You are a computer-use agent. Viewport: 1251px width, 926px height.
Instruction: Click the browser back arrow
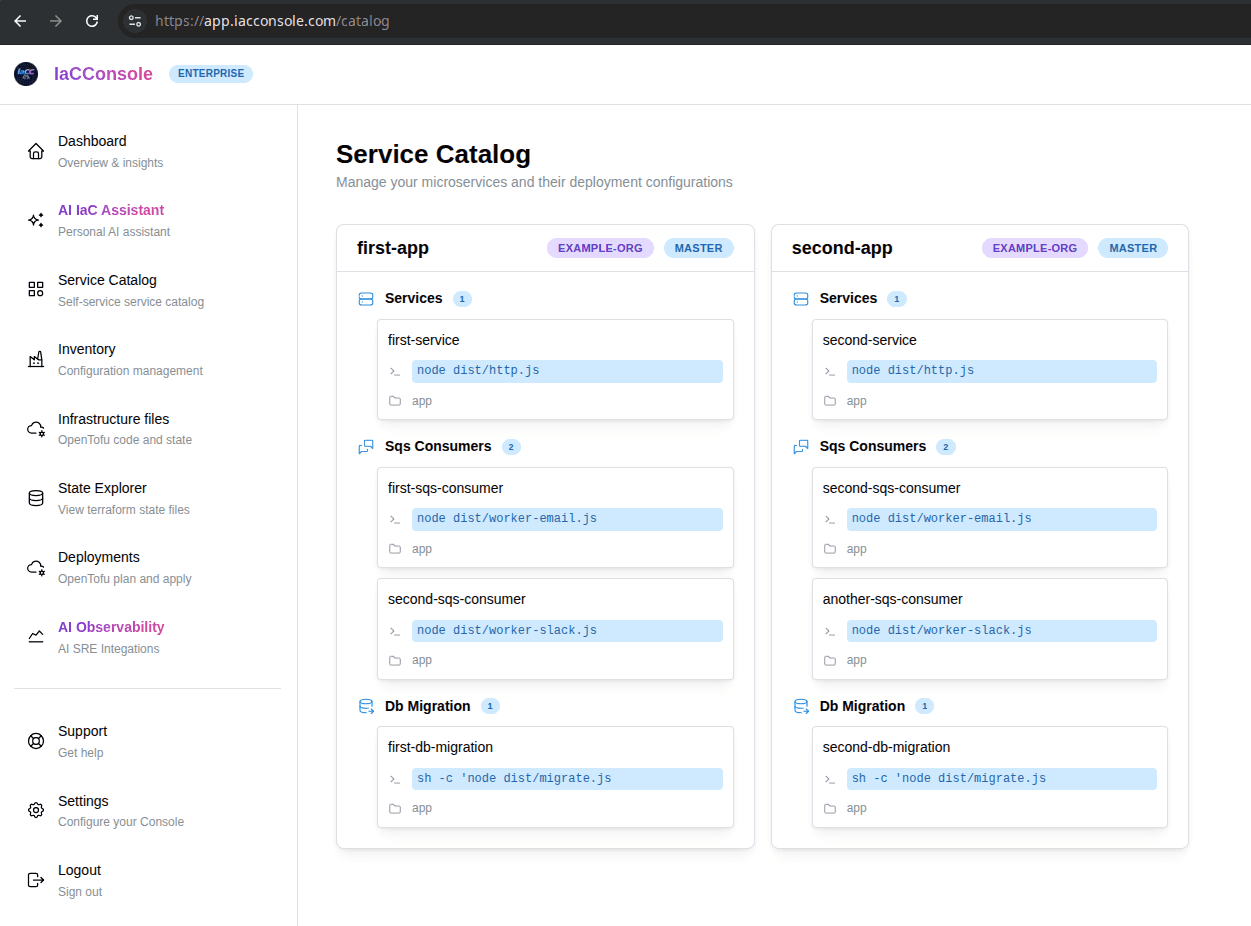point(20,20)
